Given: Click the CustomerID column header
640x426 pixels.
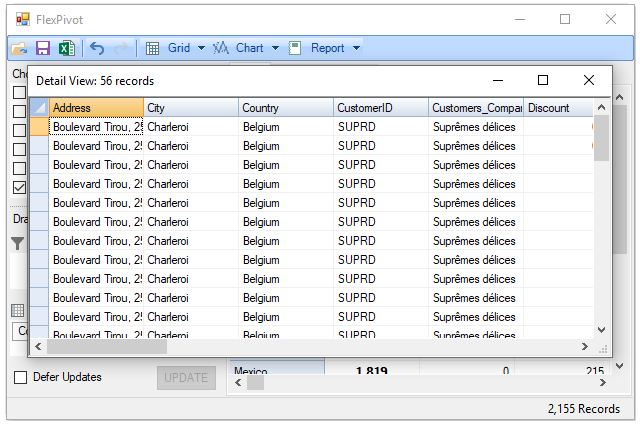Looking at the screenshot, I should pos(380,108).
